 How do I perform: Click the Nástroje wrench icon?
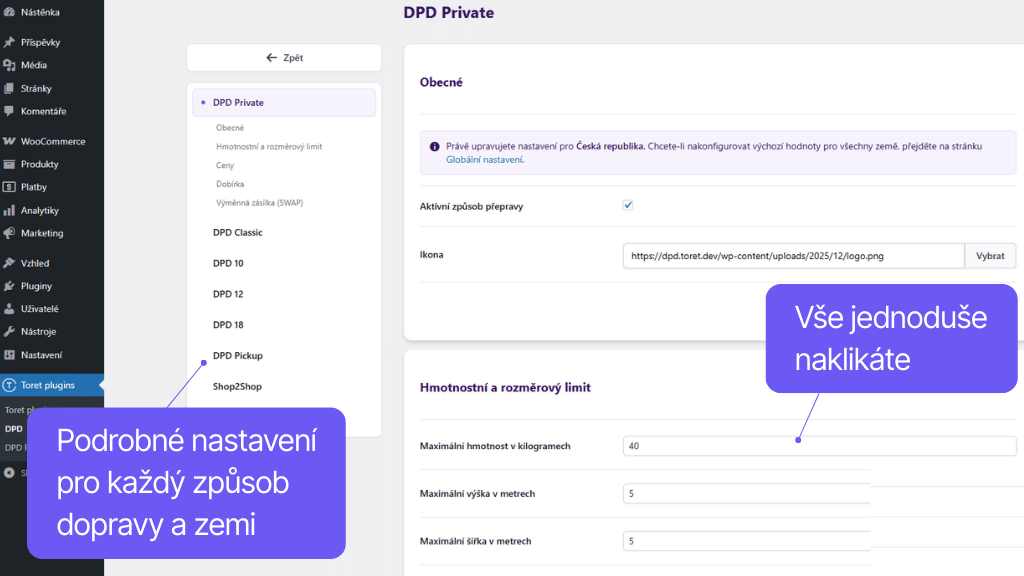click(x=9, y=332)
